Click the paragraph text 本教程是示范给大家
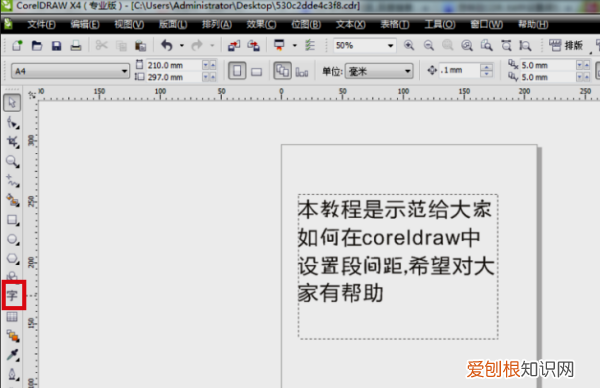 (x=395, y=209)
